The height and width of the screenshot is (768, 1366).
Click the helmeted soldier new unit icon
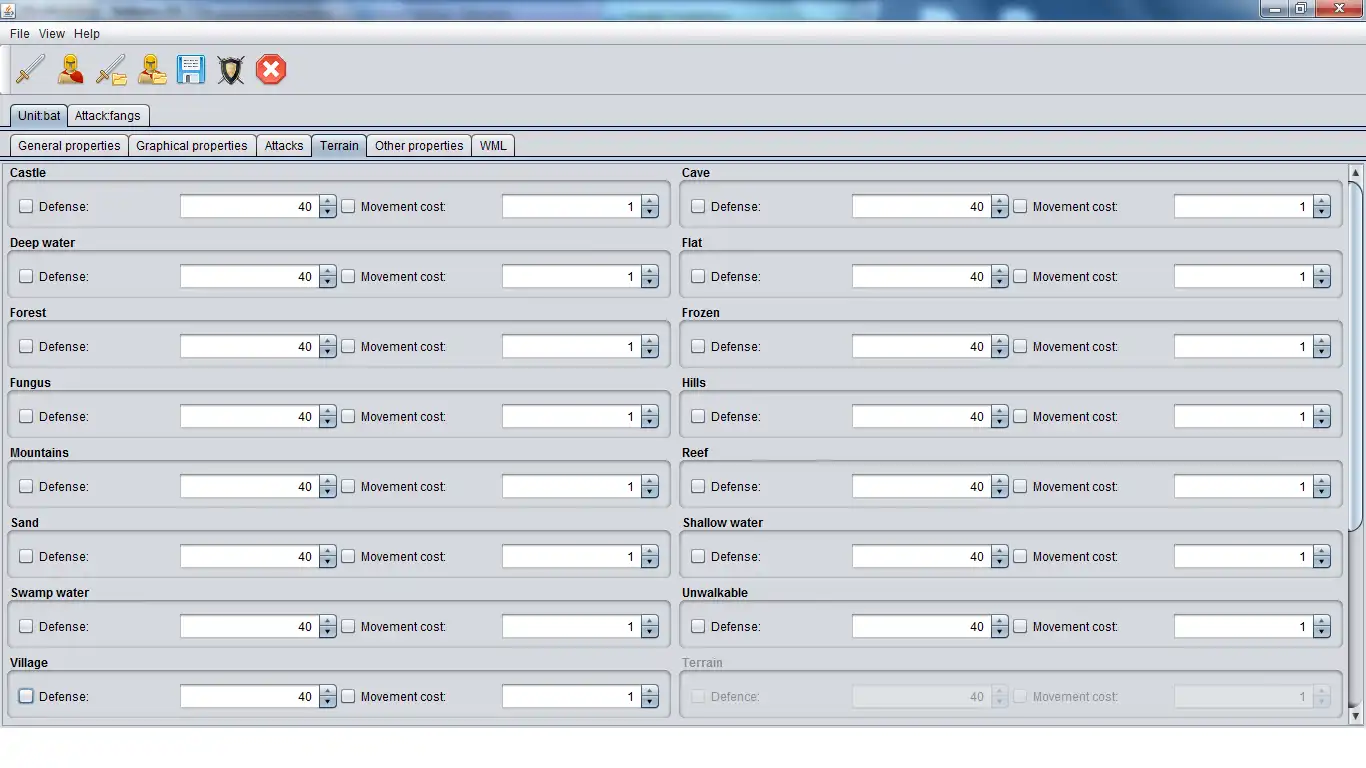point(70,69)
